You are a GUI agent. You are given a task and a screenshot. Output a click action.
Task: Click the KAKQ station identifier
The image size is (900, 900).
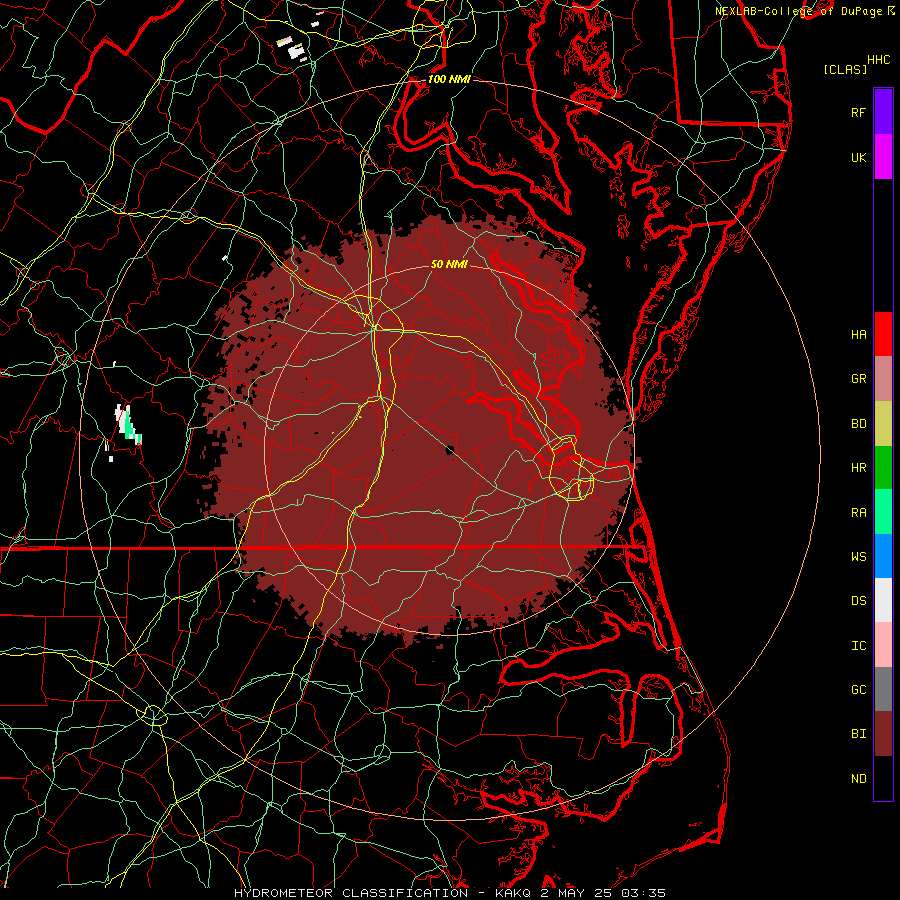pos(513,893)
